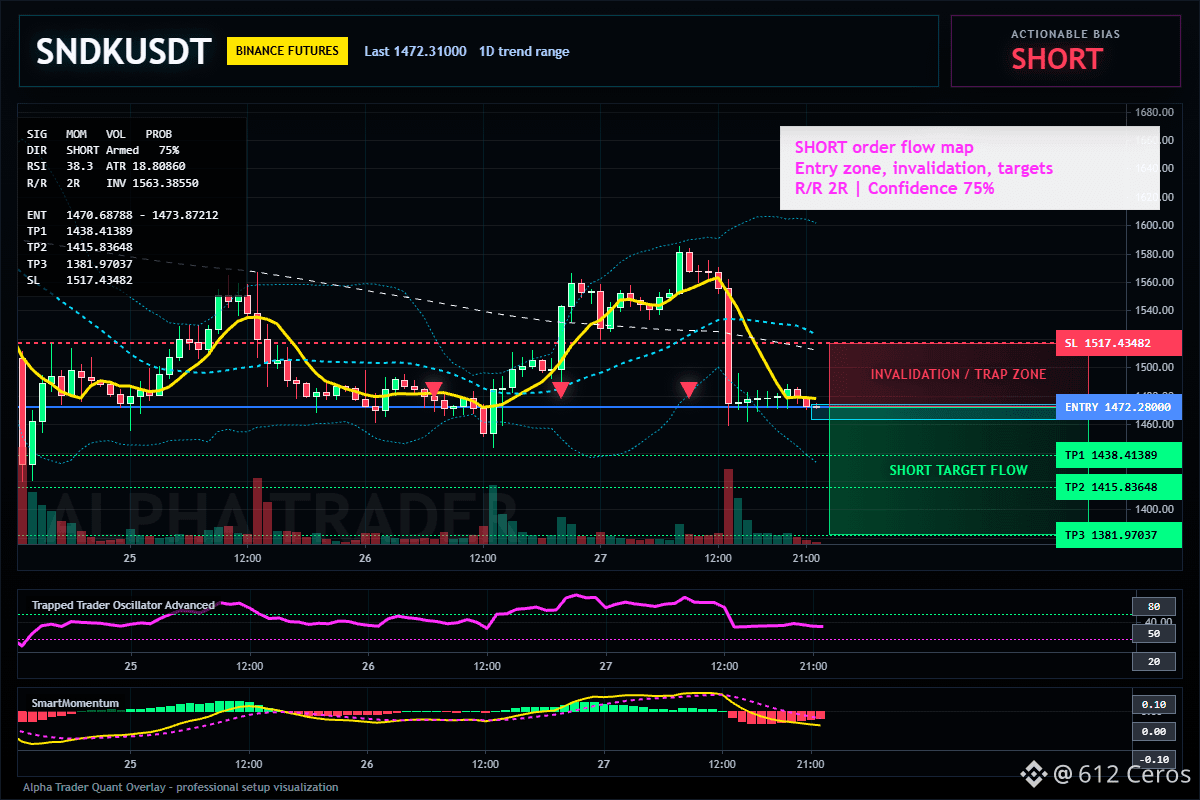Click the Last 1472.31000 price text

(x=415, y=51)
